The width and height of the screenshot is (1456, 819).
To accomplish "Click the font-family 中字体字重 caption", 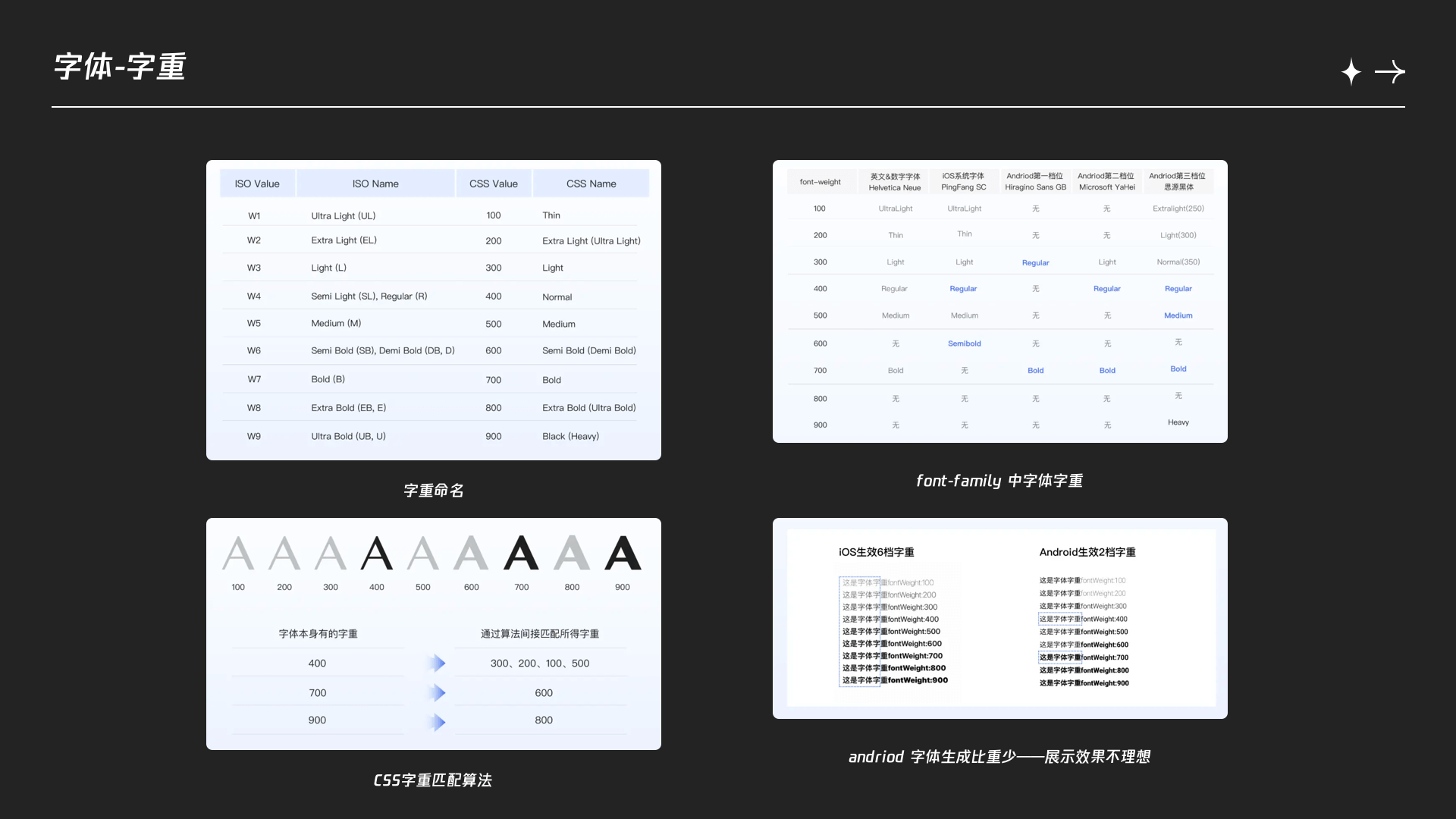I will pos(999,481).
